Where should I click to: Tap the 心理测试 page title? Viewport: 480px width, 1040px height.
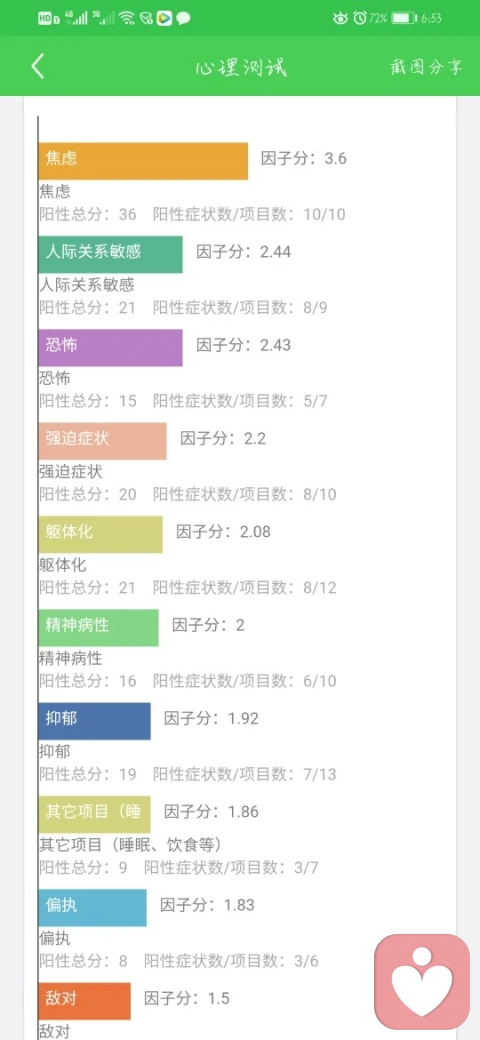(x=241, y=68)
